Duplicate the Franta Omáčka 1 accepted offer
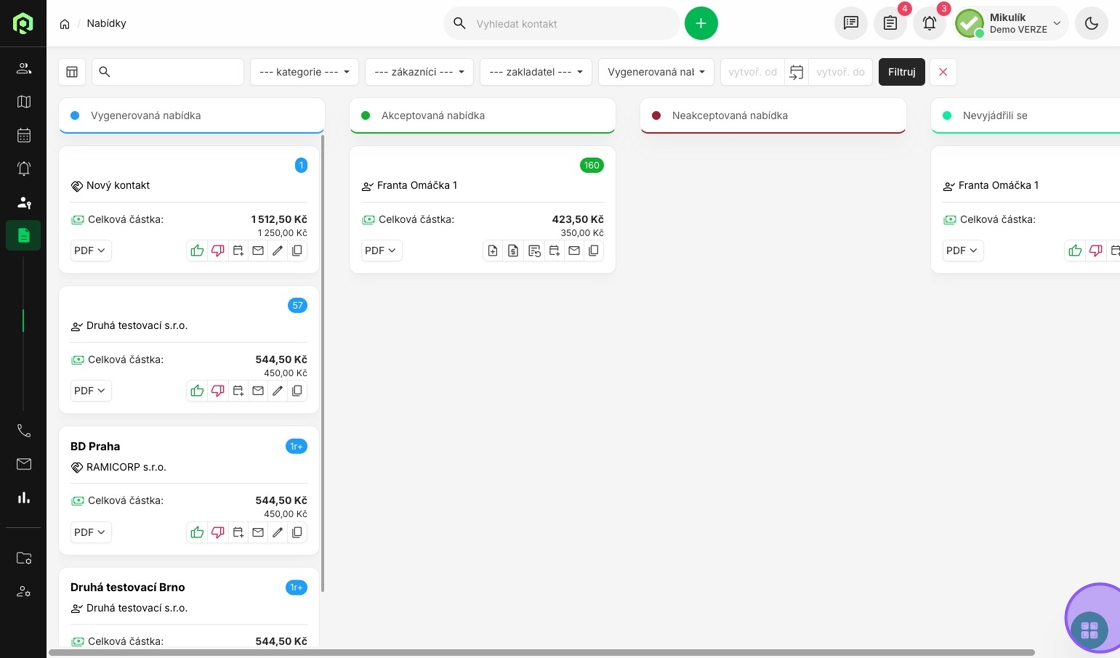The image size is (1120, 658). coord(594,251)
